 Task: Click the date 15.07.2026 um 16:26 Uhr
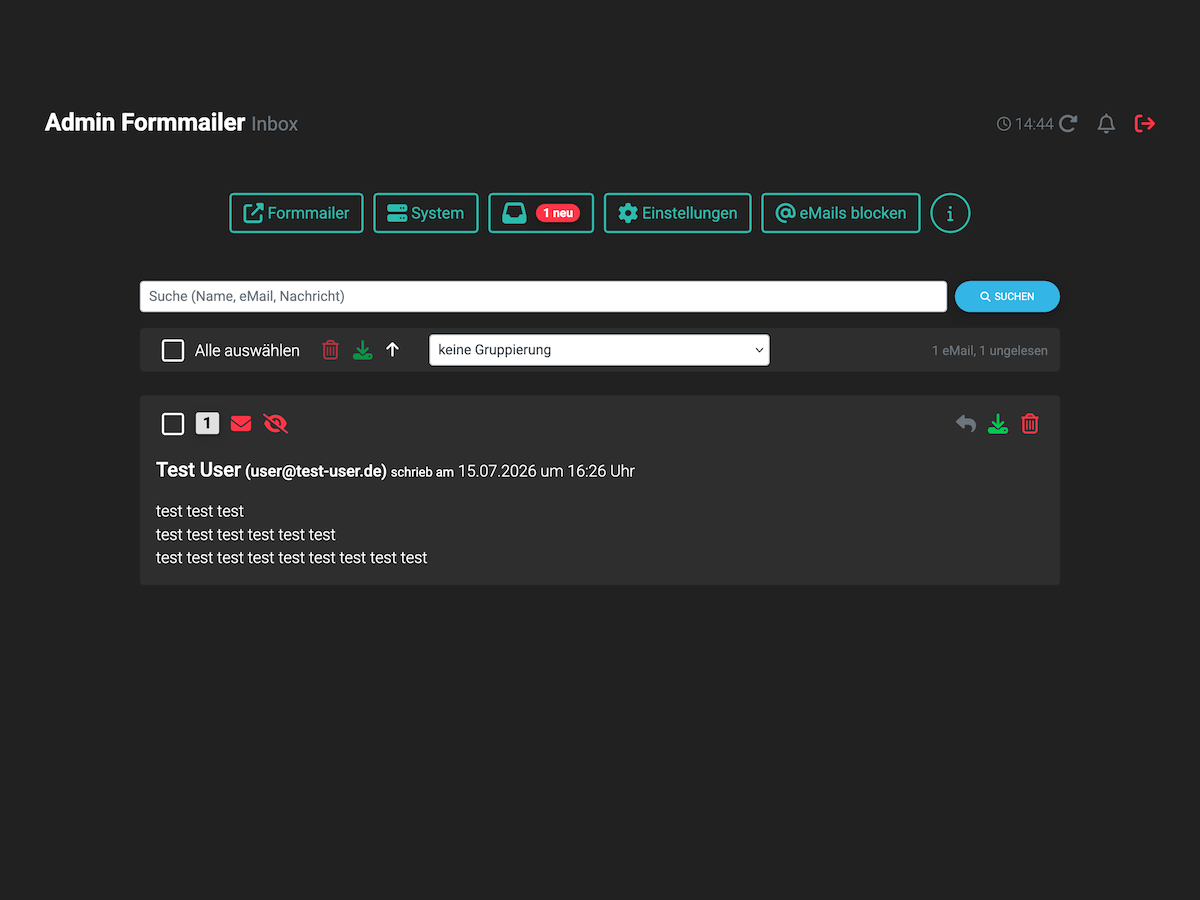[546, 471]
